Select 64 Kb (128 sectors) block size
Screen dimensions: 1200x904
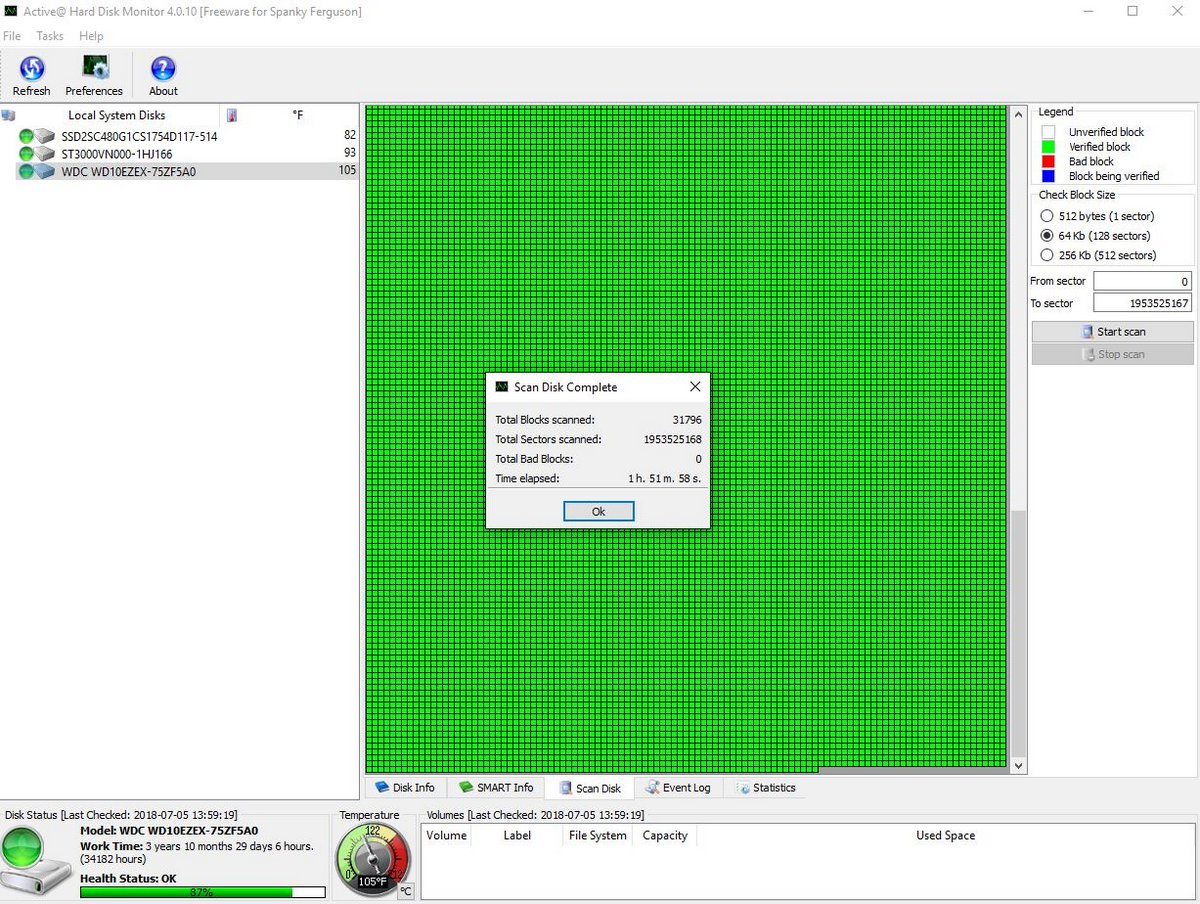[x=1047, y=236]
